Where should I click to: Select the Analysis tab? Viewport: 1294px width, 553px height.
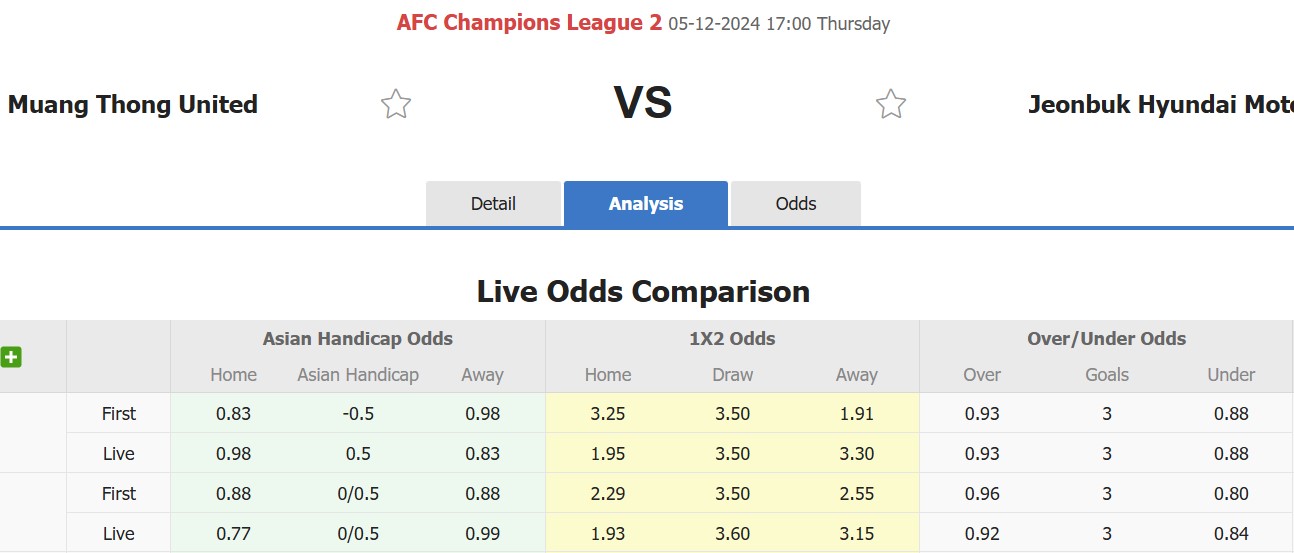coord(646,204)
